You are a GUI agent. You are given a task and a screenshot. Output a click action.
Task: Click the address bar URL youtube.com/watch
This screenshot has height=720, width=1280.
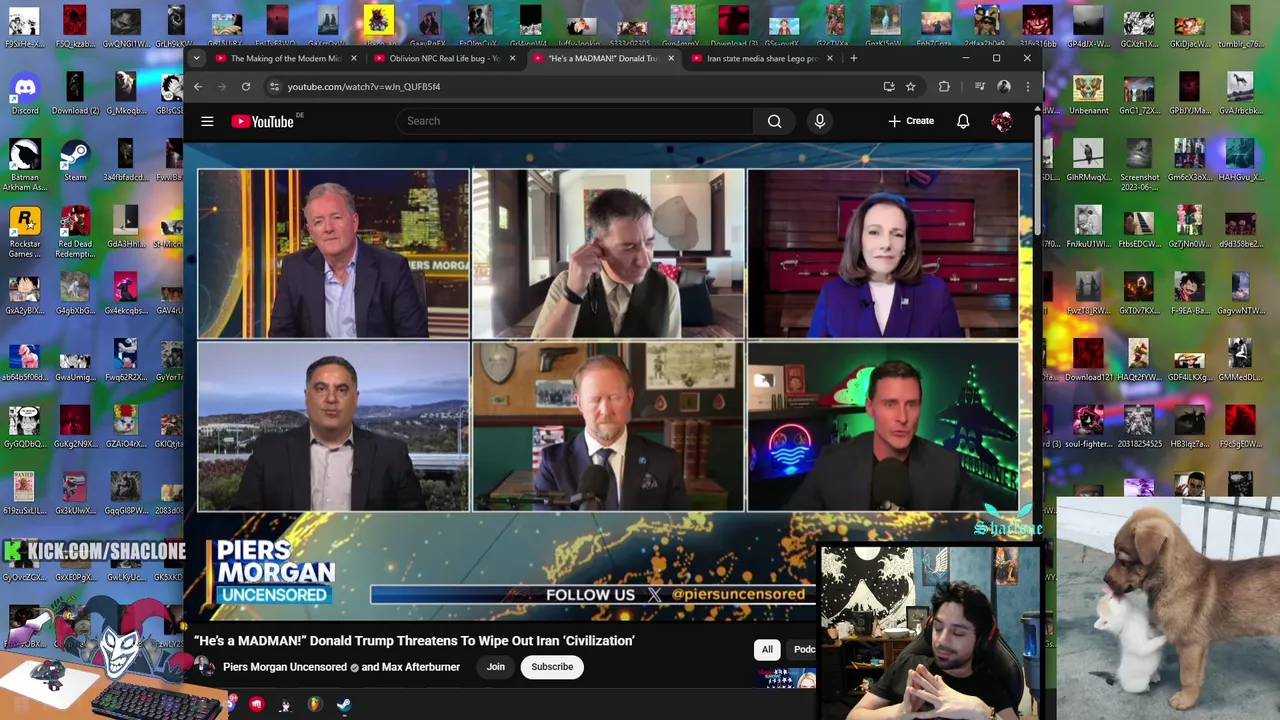pyautogui.click(x=364, y=87)
